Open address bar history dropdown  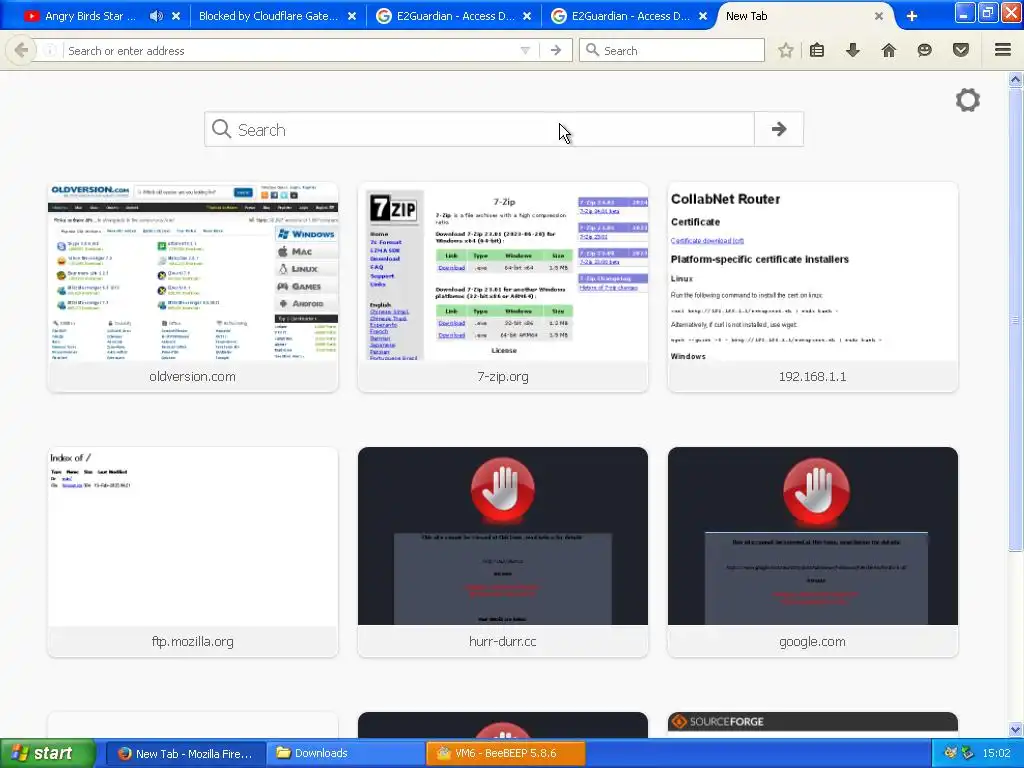(x=525, y=50)
